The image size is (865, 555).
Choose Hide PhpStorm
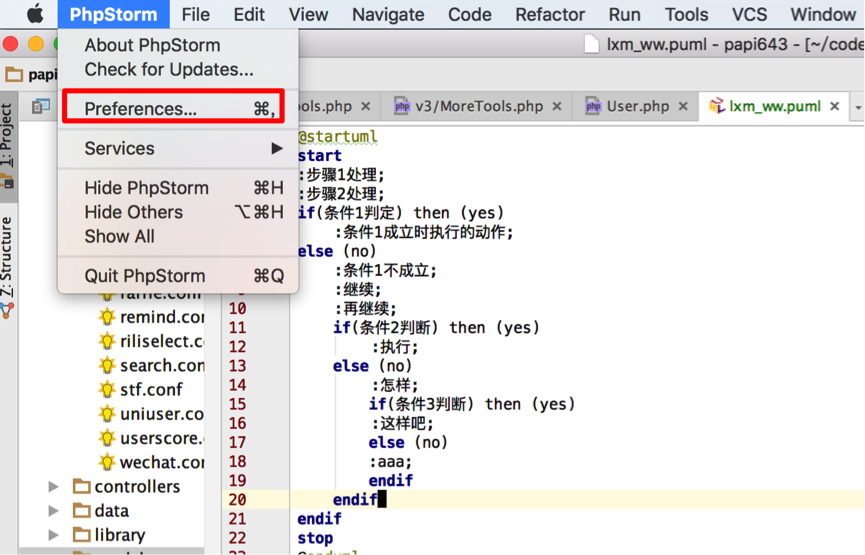tap(178, 188)
